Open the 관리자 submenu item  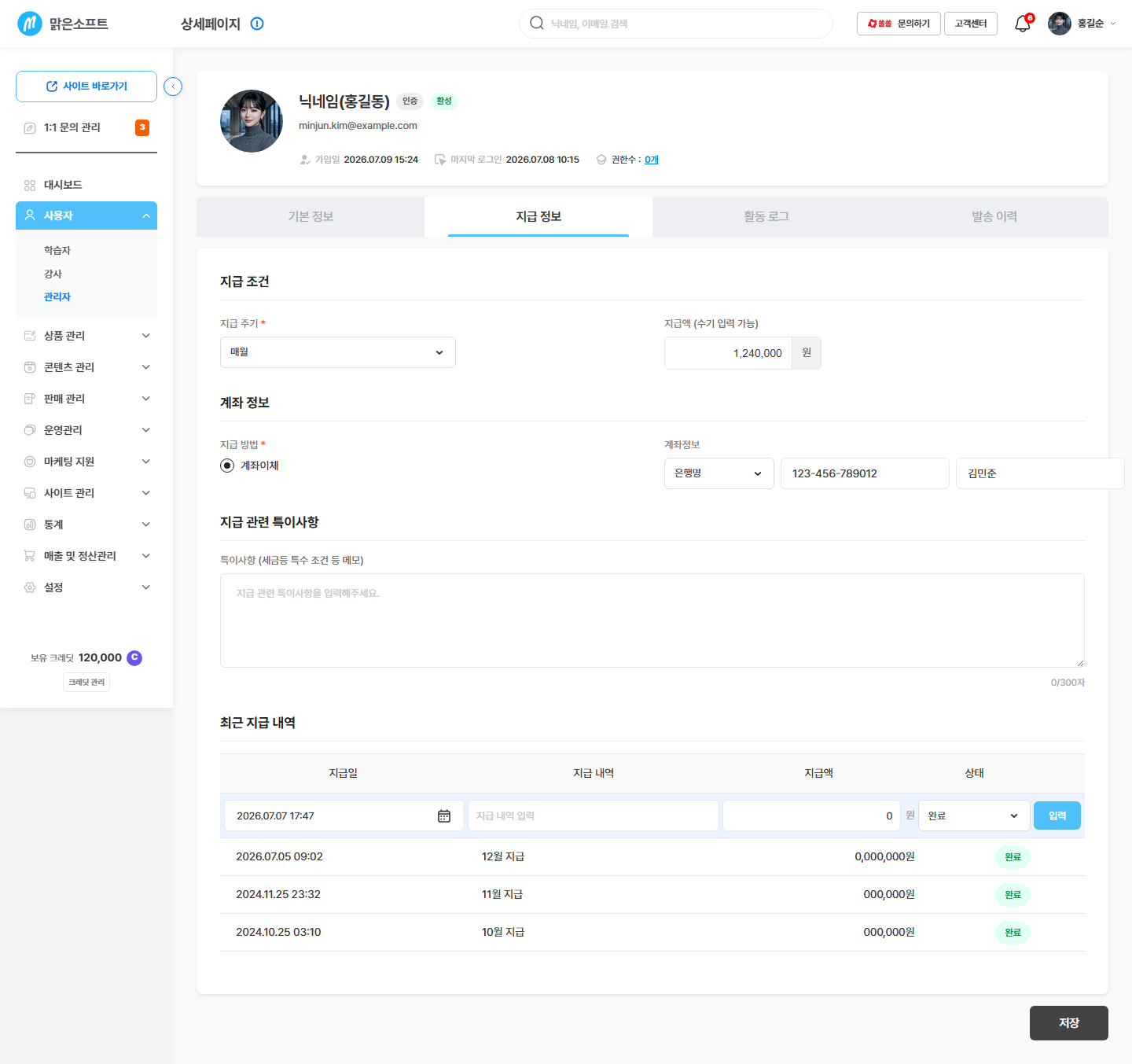(x=57, y=296)
